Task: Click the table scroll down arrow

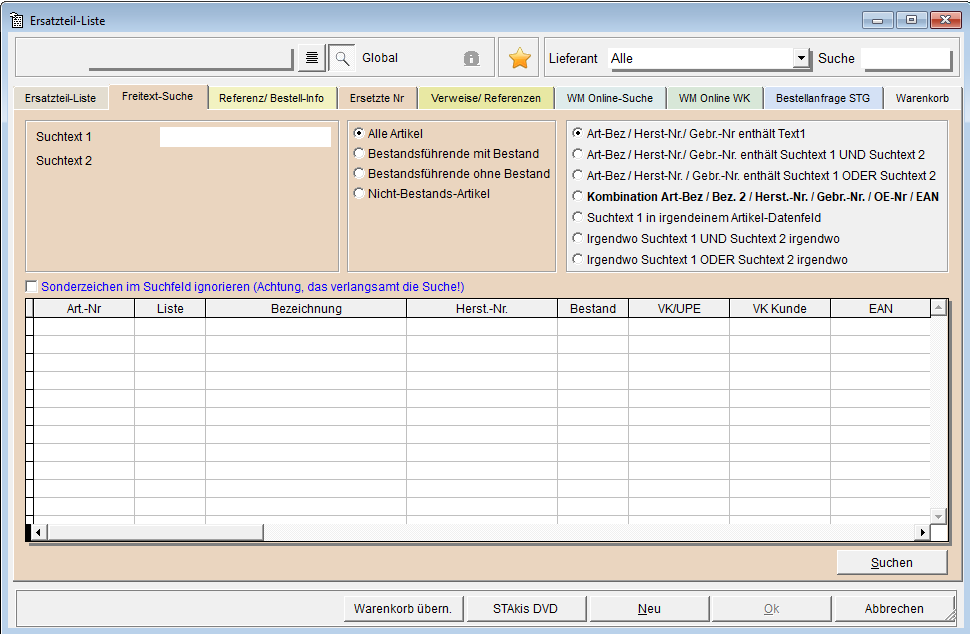Action: pyautogui.click(x=938, y=516)
